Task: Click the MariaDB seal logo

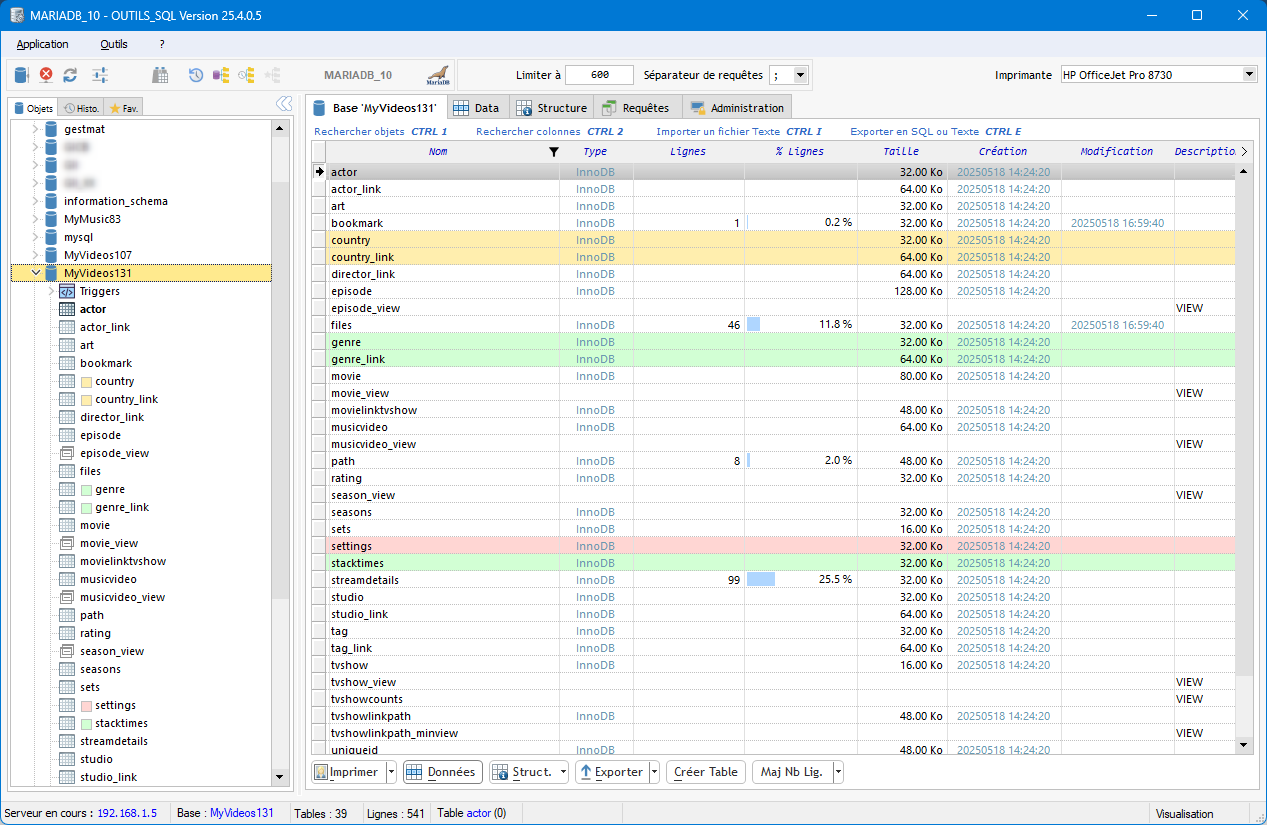Action: pos(437,75)
